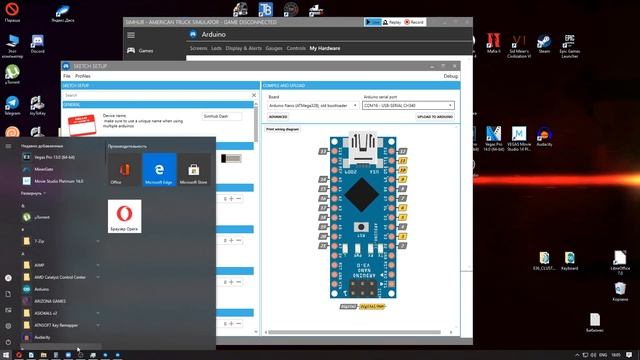The width and height of the screenshot is (640, 360).
Task: Expand the 7-Zip folder in the Start menu
Action: 61,241
